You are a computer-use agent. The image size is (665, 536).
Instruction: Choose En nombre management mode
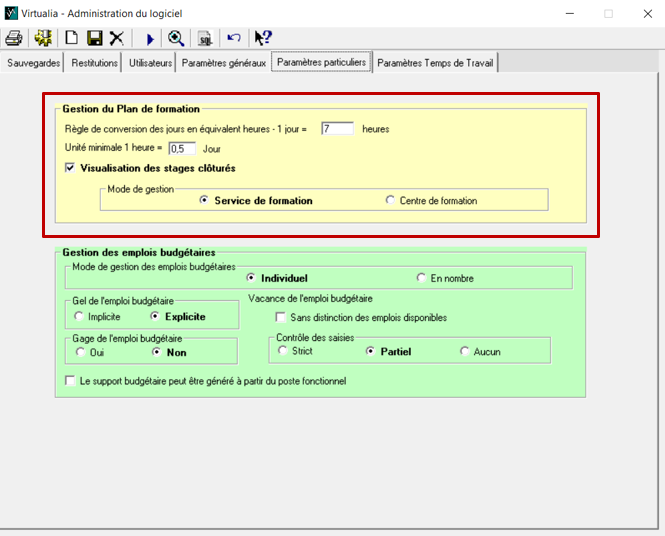click(x=422, y=278)
